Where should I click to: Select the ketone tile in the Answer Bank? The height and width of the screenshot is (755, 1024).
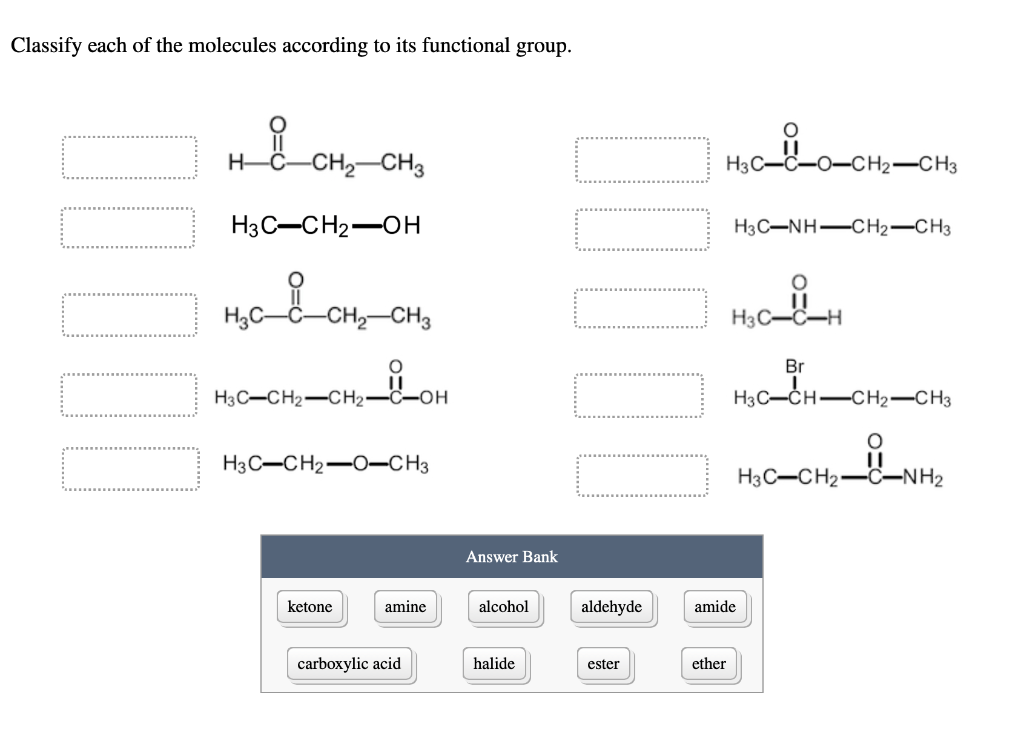311,606
